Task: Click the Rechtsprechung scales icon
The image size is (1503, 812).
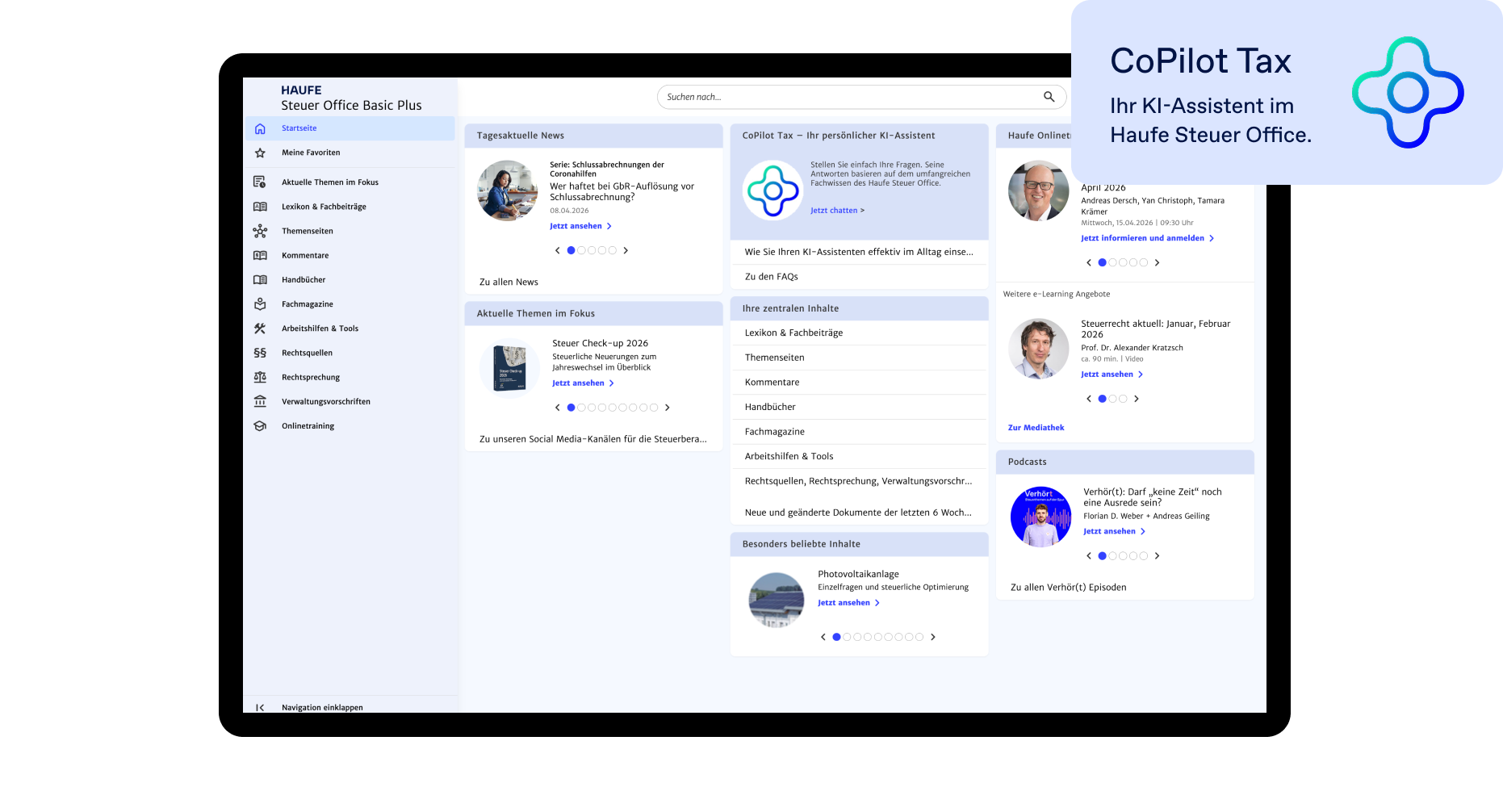Action: (260, 377)
